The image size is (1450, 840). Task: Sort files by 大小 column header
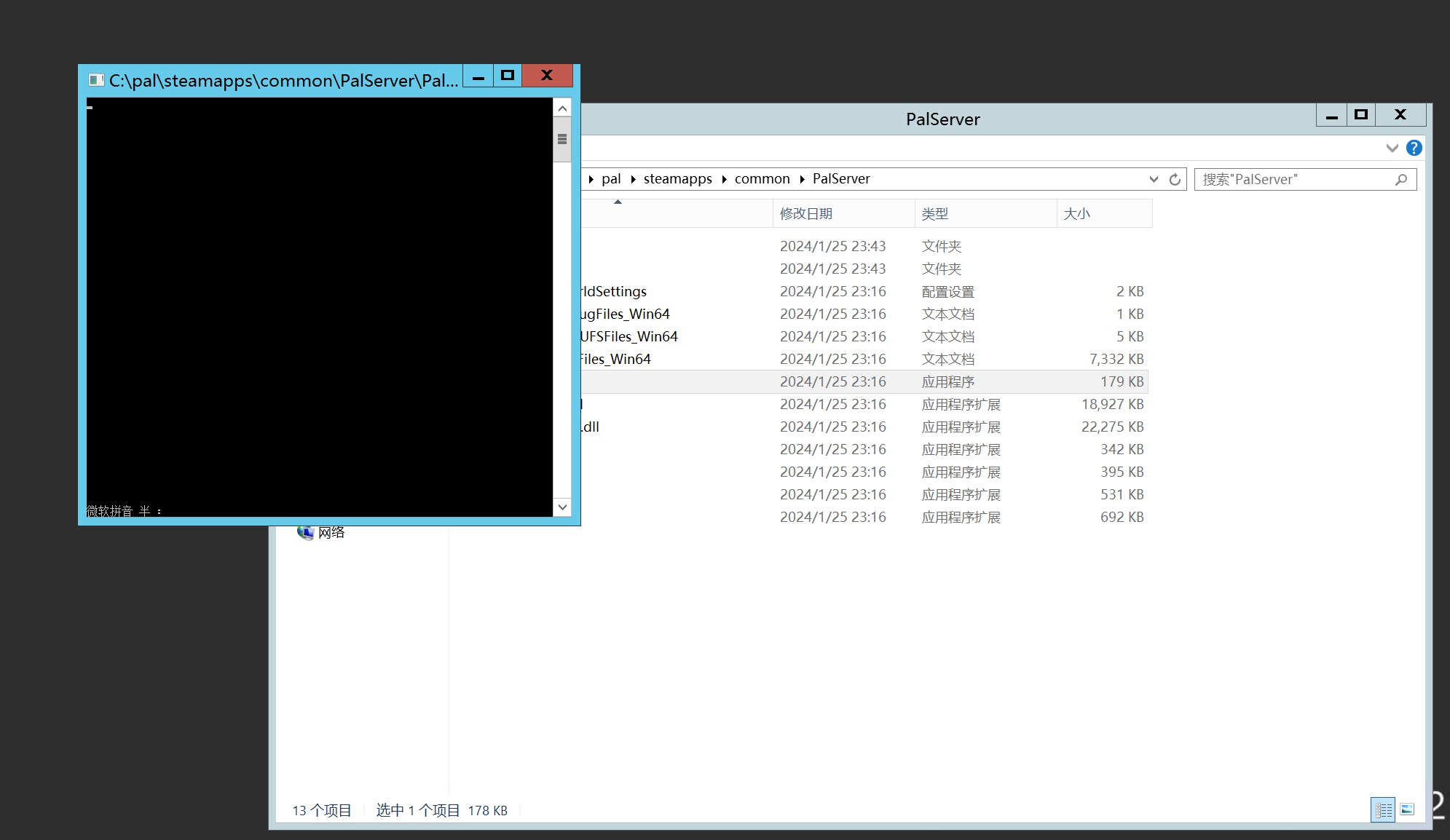pyautogui.click(x=1076, y=214)
